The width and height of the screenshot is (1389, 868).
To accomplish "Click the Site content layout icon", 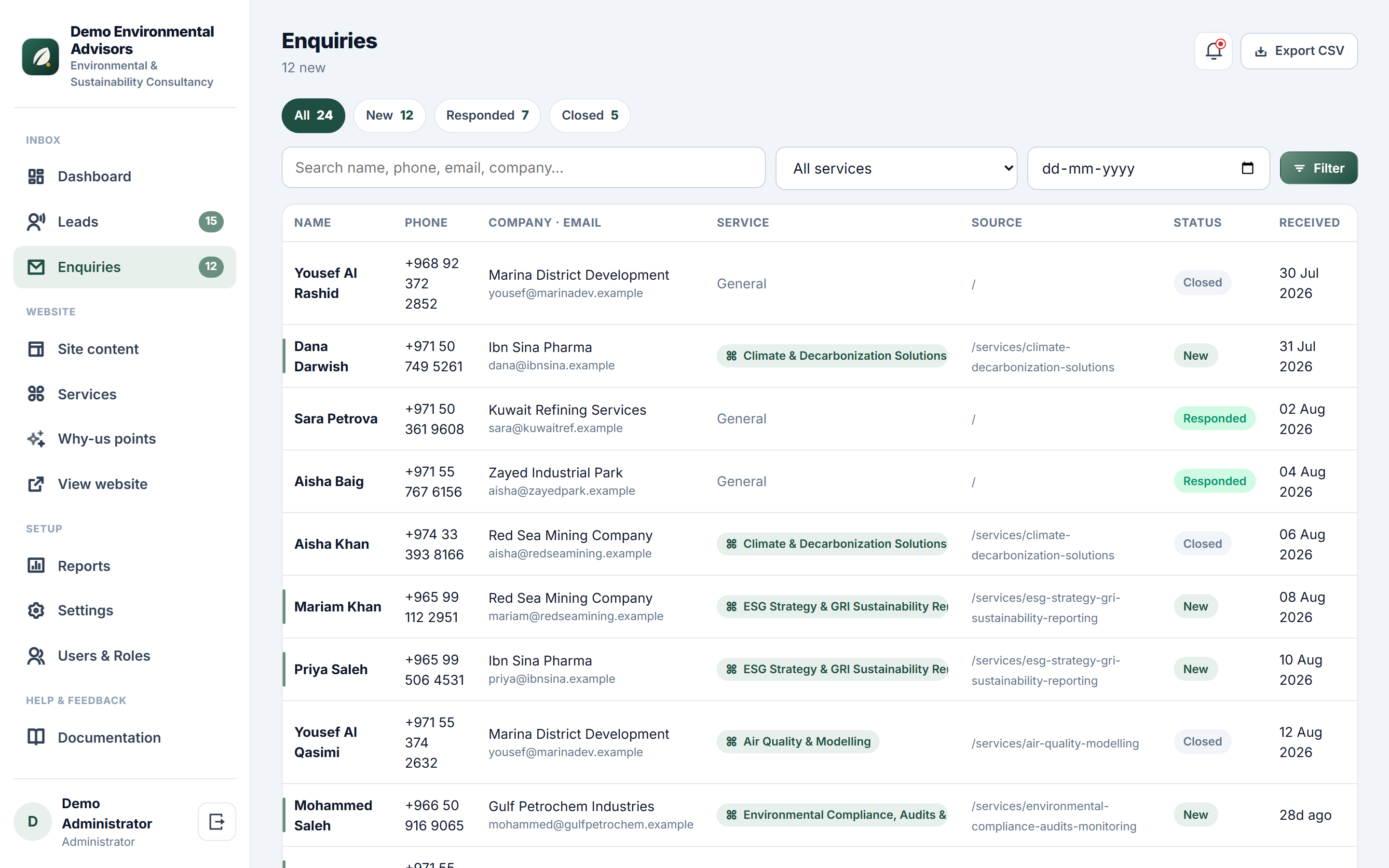I will pos(36,349).
